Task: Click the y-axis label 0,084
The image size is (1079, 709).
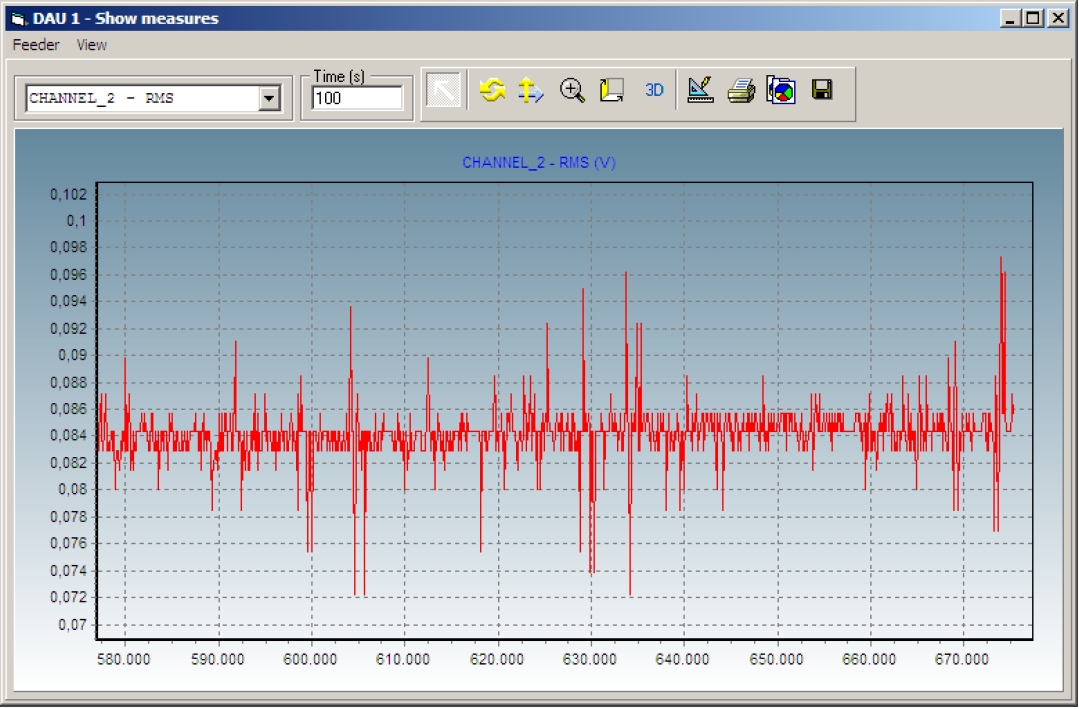Action: click(69, 436)
